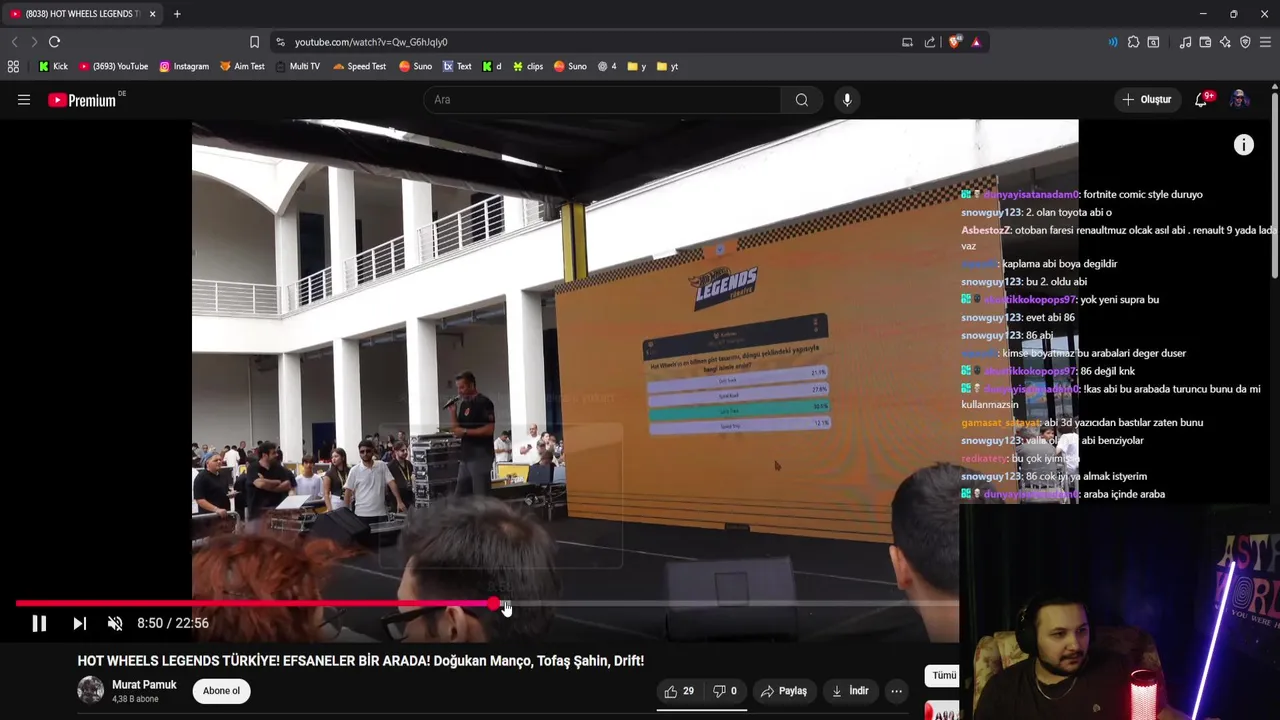Open the bookmark labeled 4

tap(607, 66)
